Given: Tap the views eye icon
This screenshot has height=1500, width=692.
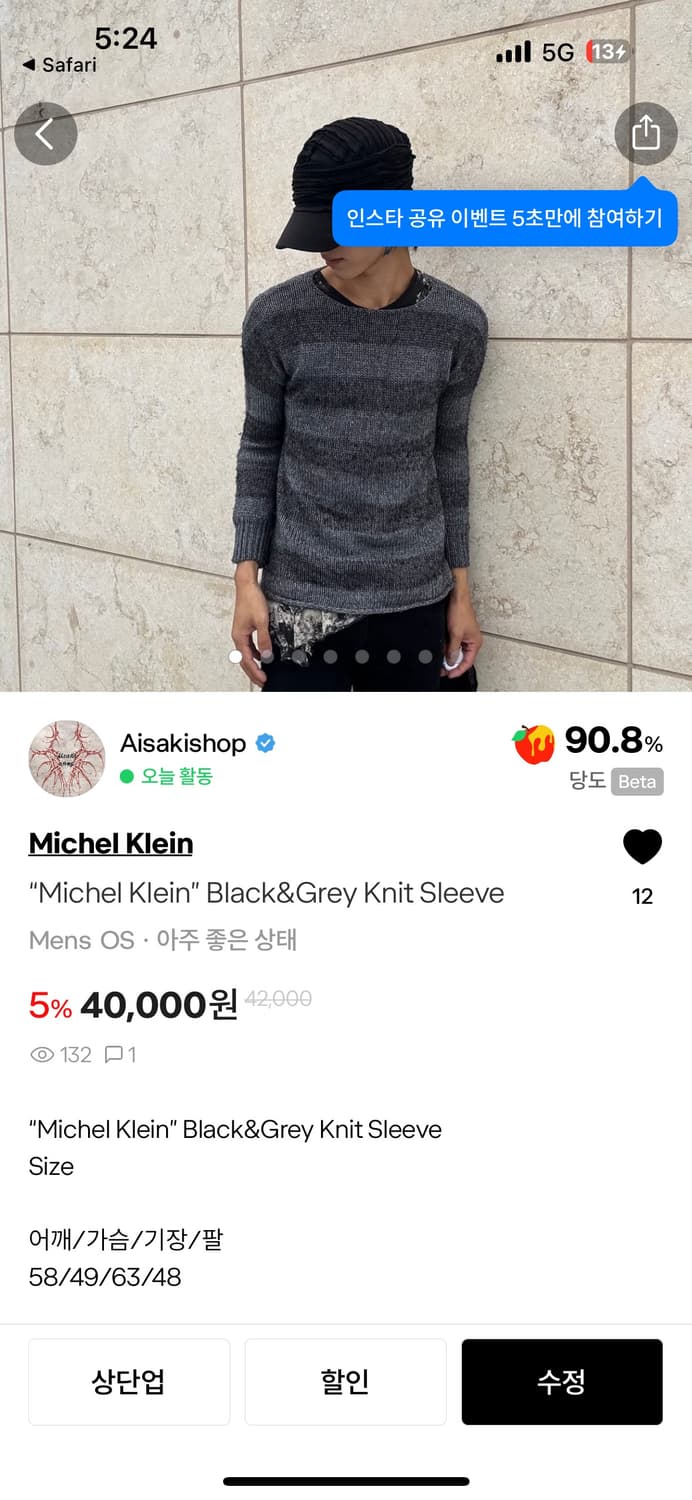Looking at the screenshot, I should 42,1054.
